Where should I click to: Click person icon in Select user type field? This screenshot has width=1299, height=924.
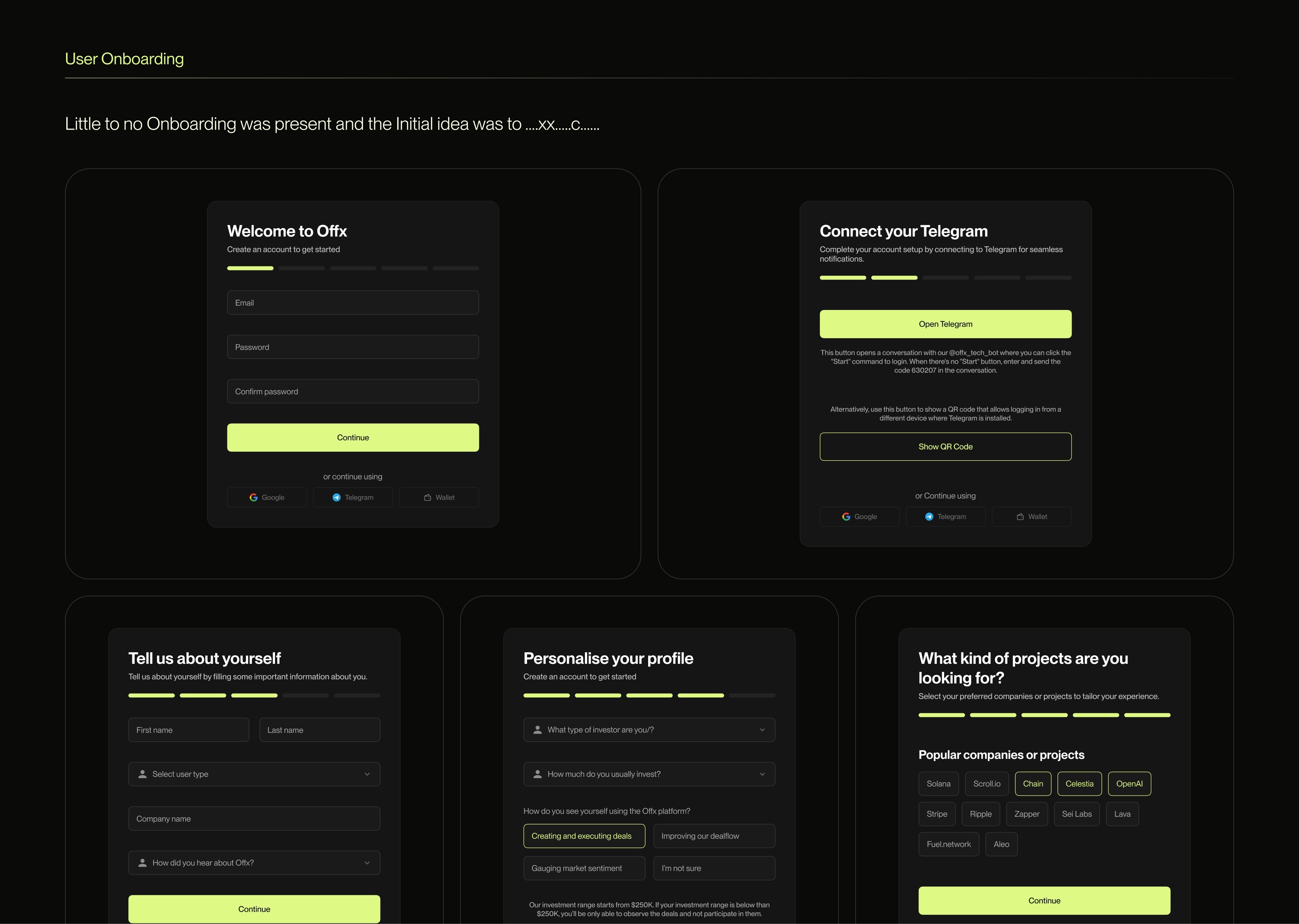pos(143,774)
